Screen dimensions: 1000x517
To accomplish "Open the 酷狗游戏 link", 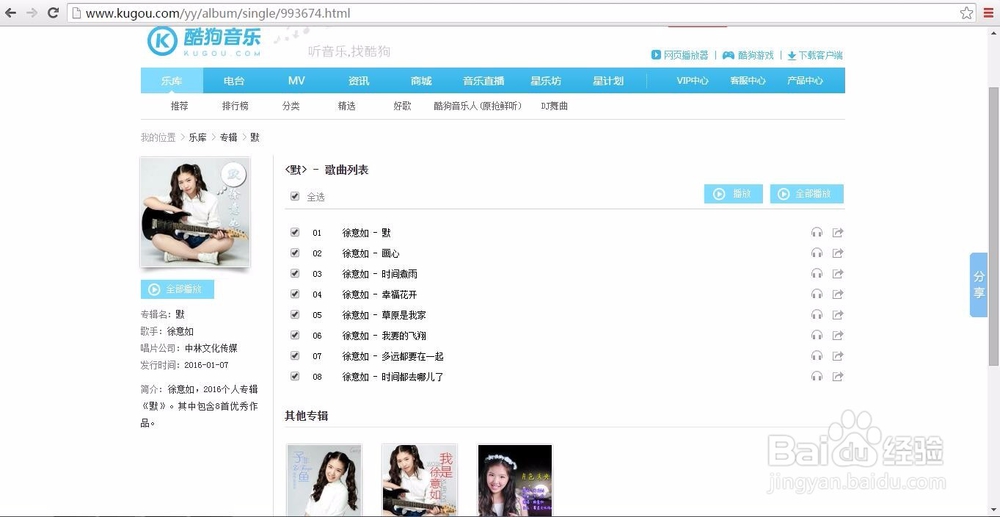I will pos(747,55).
